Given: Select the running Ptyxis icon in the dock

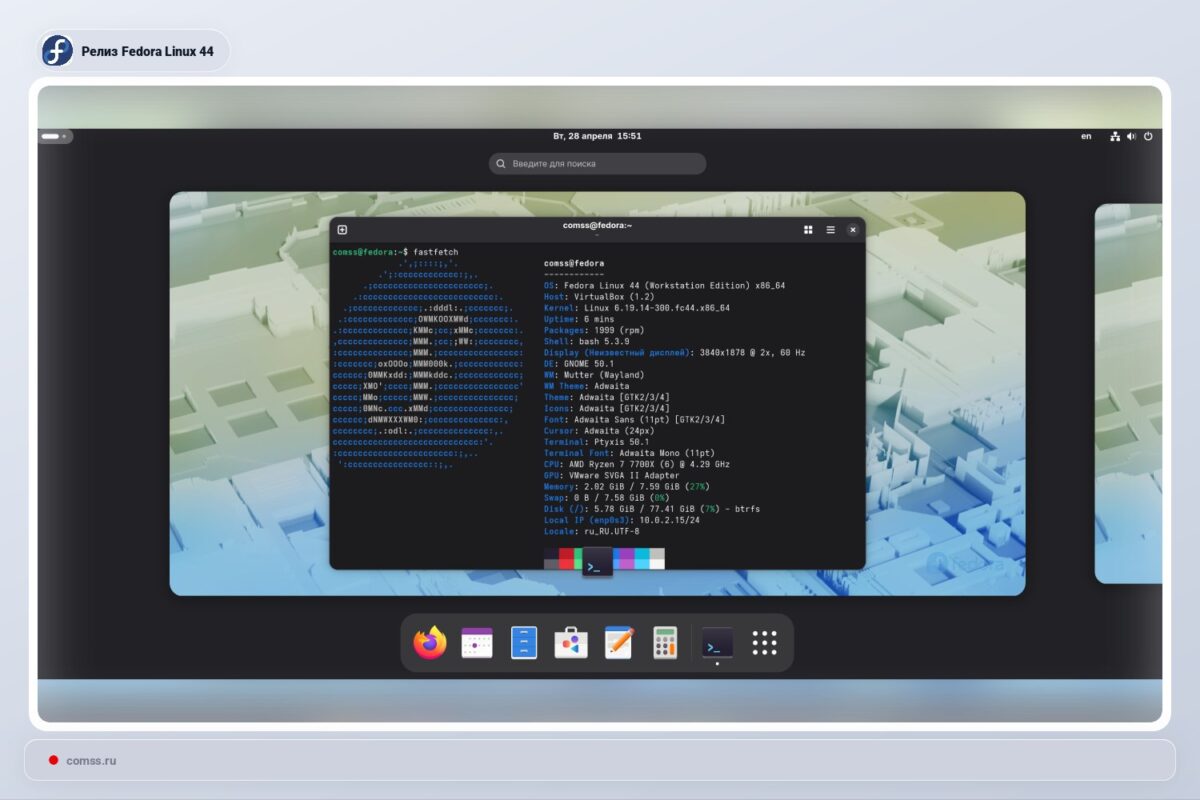Looking at the screenshot, I should tap(718, 642).
